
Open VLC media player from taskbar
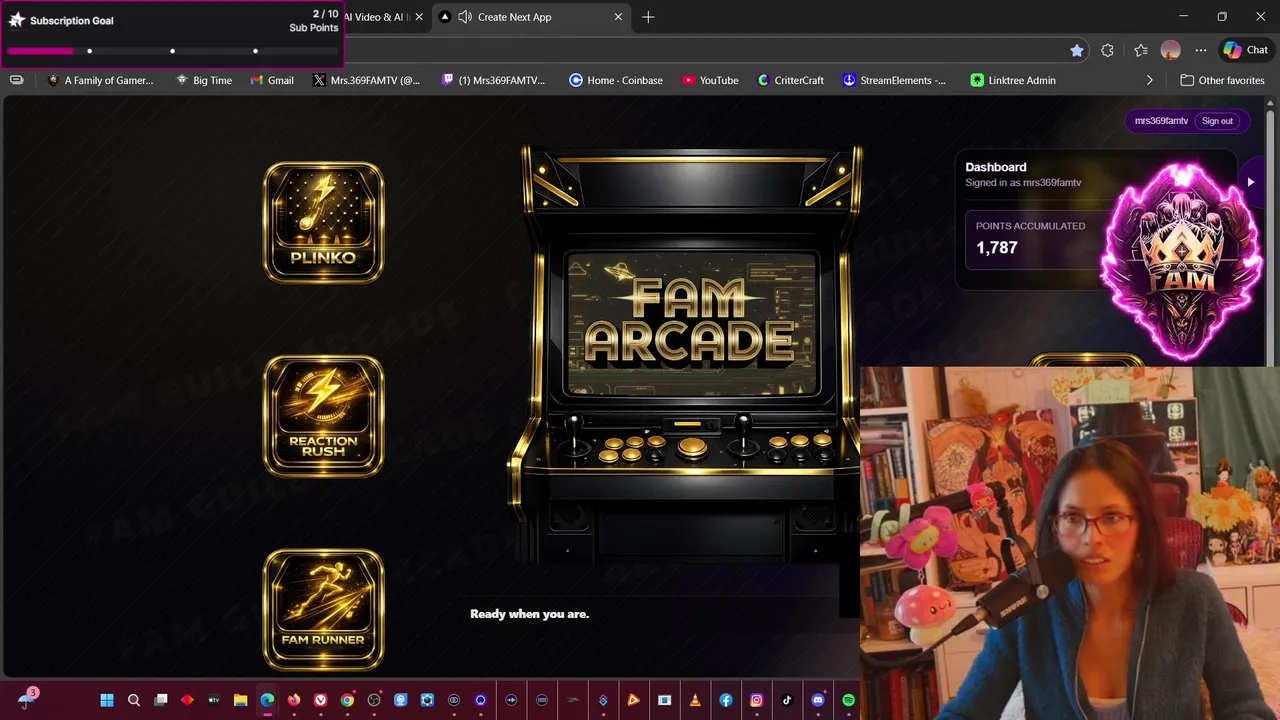[x=695, y=700]
